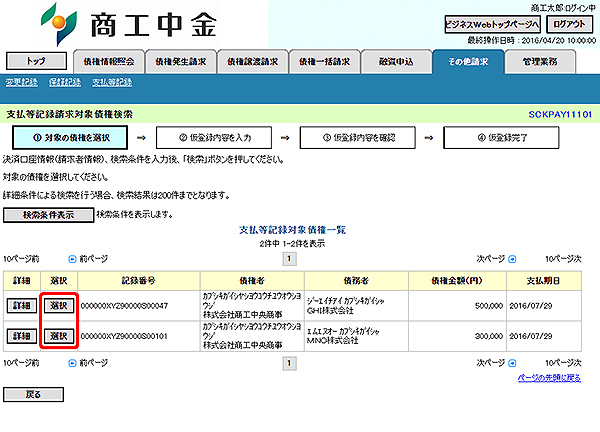Go to ビジネスWebトップページへ
The image size is (600, 432).
click(x=492, y=24)
